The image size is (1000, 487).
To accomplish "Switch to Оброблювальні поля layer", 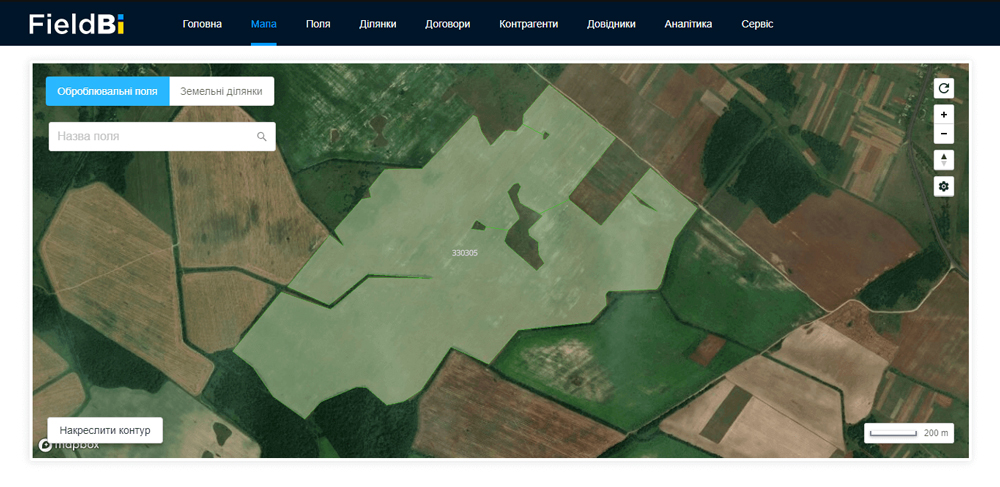I will point(107,91).
